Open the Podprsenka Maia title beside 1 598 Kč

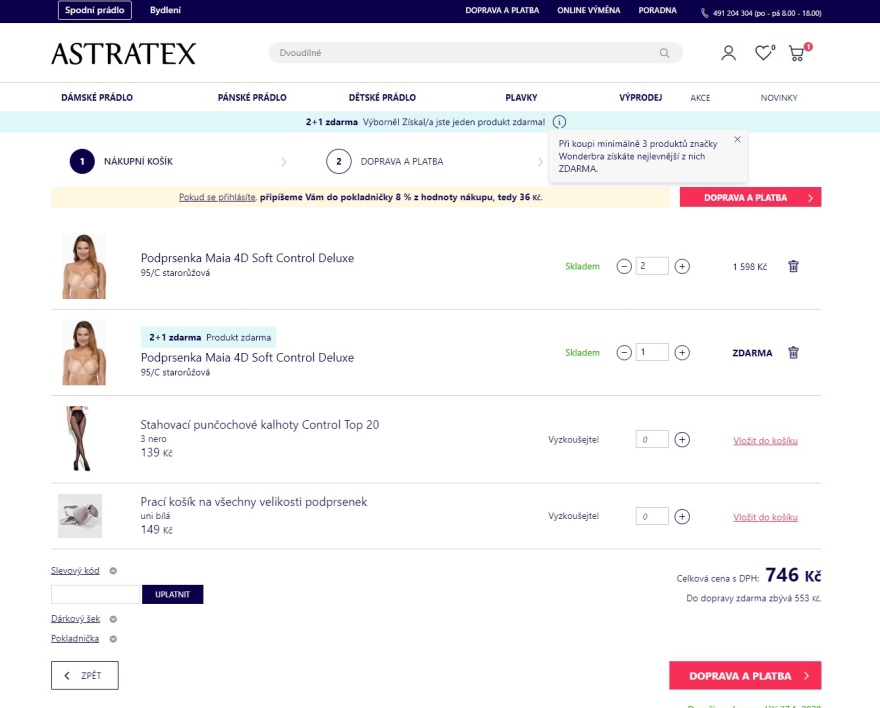tap(247, 258)
